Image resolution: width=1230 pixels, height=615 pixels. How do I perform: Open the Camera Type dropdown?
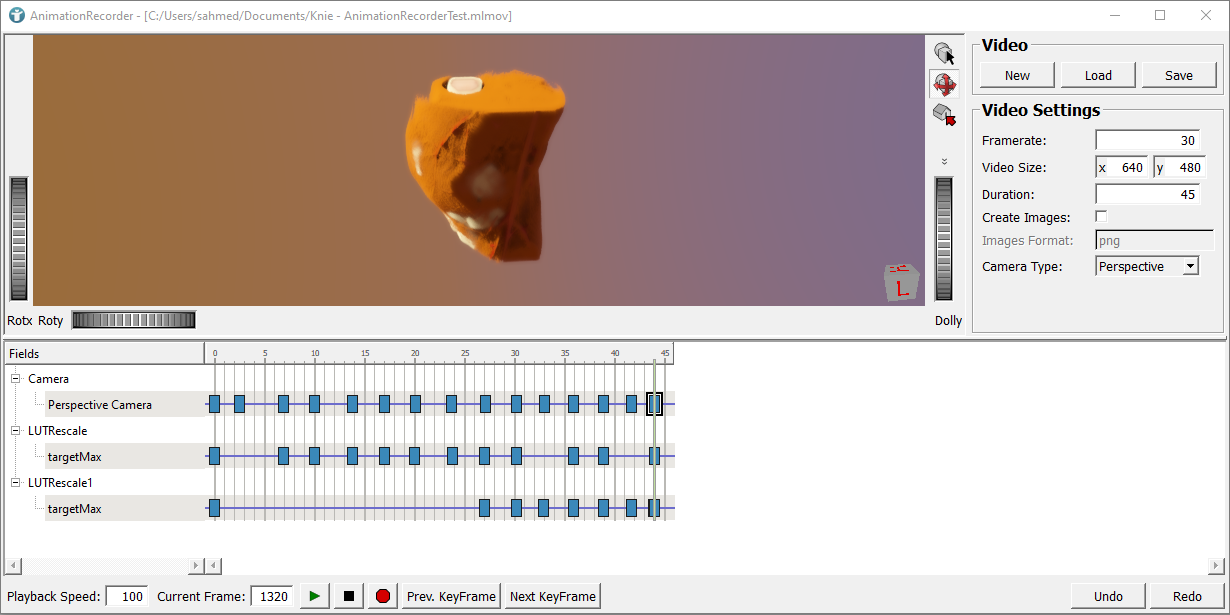pos(1191,266)
